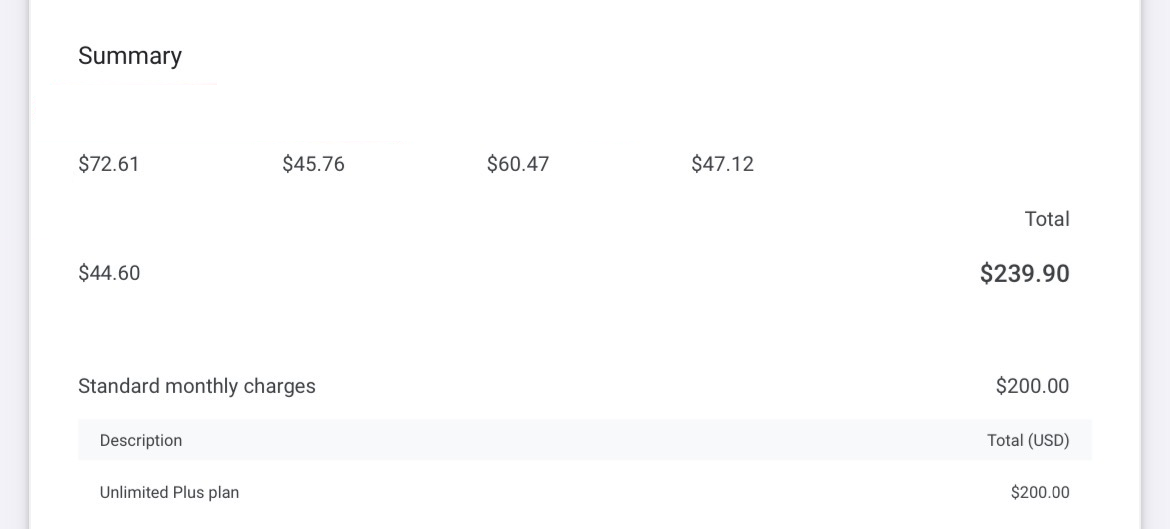Image resolution: width=1170 pixels, height=529 pixels.
Task: Click the gray table header bar
Action: 584,440
